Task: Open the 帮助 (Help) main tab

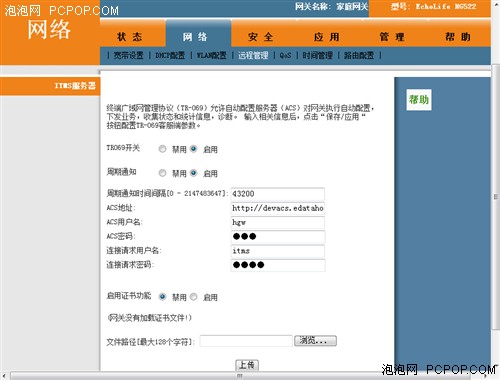Action: 459,34
